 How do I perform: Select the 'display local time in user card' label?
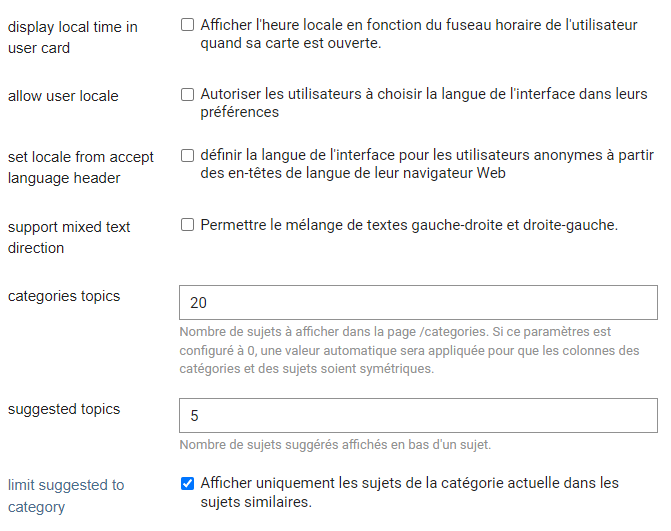(72, 37)
